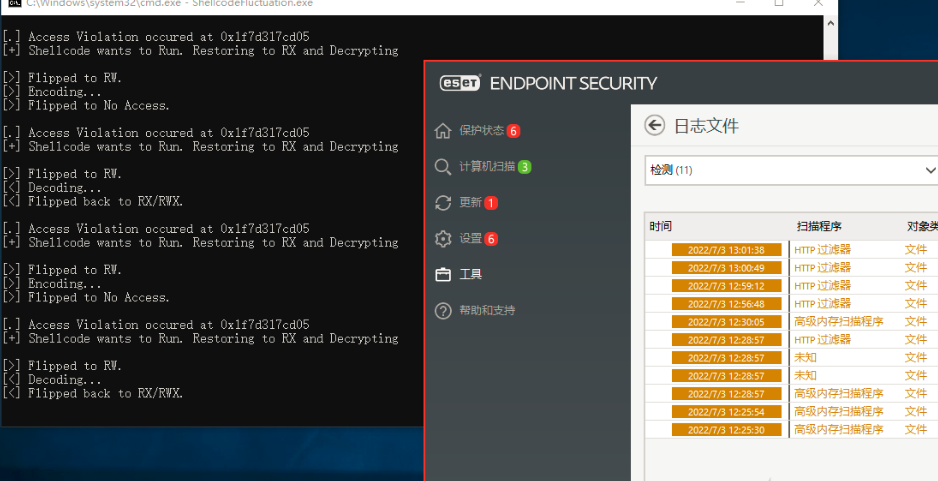Select log entry 2022/7/3 12:25:54
The image size is (938, 481).
[x=726, y=411]
